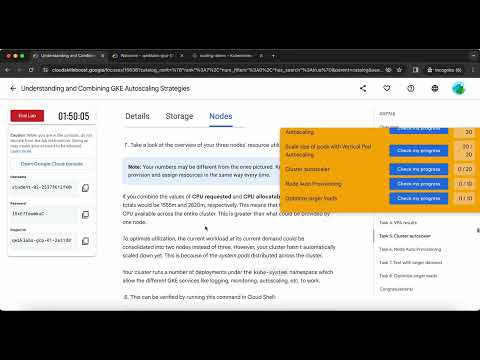Image resolution: width=480 pixels, height=360 pixels.
Task: Click the Incognito indicator in toolbar
Action: coord(444,70)
